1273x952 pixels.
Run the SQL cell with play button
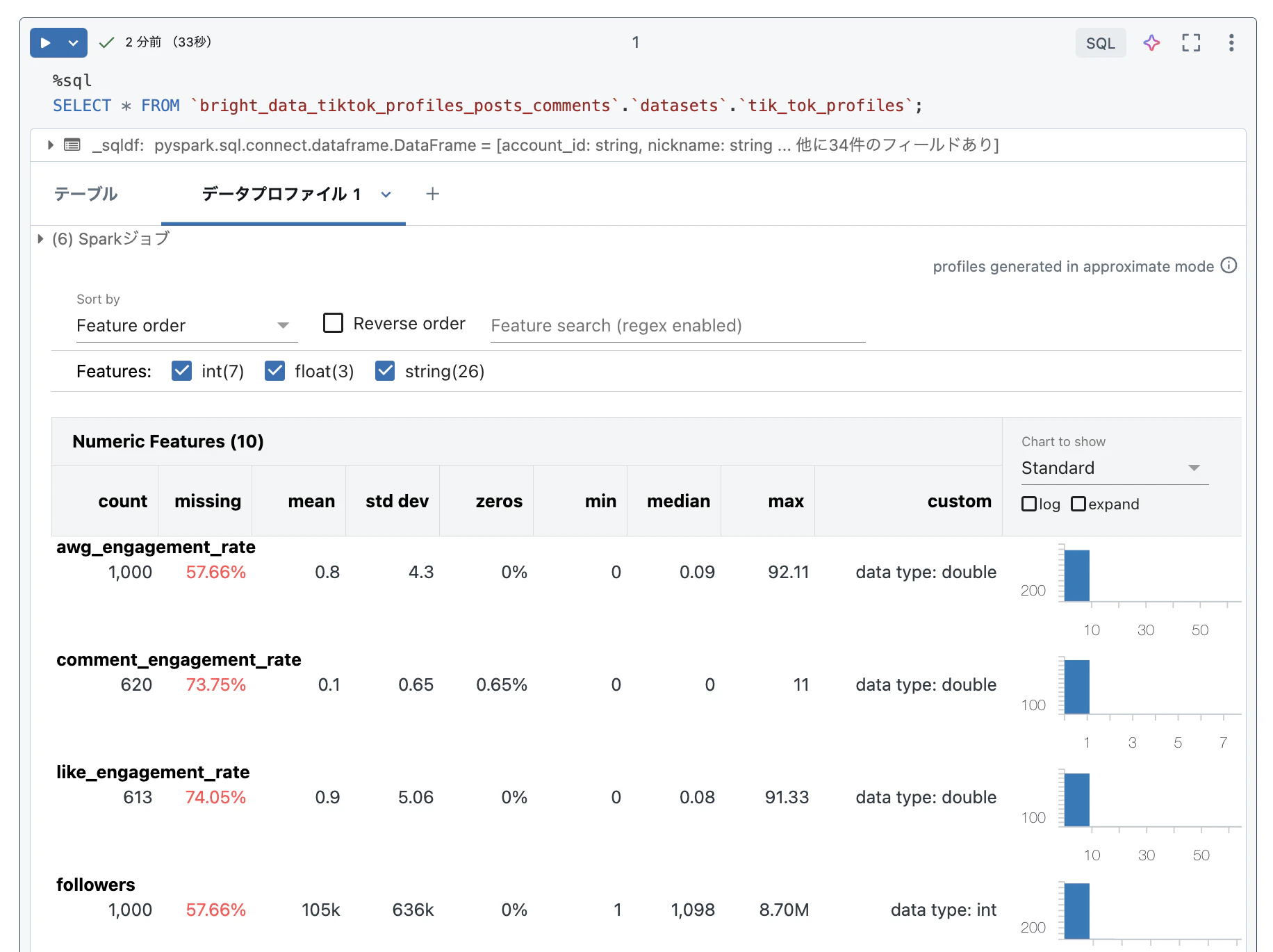(x=45, y=42)
